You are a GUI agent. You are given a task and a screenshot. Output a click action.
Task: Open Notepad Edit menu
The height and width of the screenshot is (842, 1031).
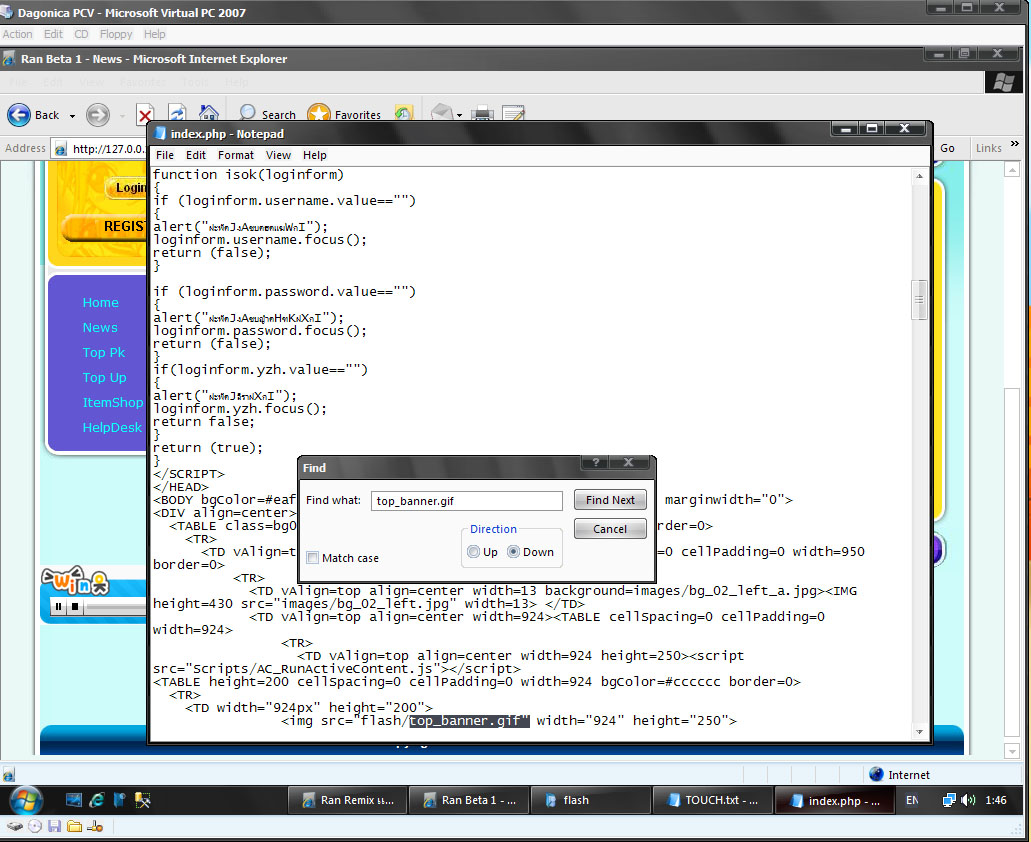pyautogui.click(x=196, y=155)
